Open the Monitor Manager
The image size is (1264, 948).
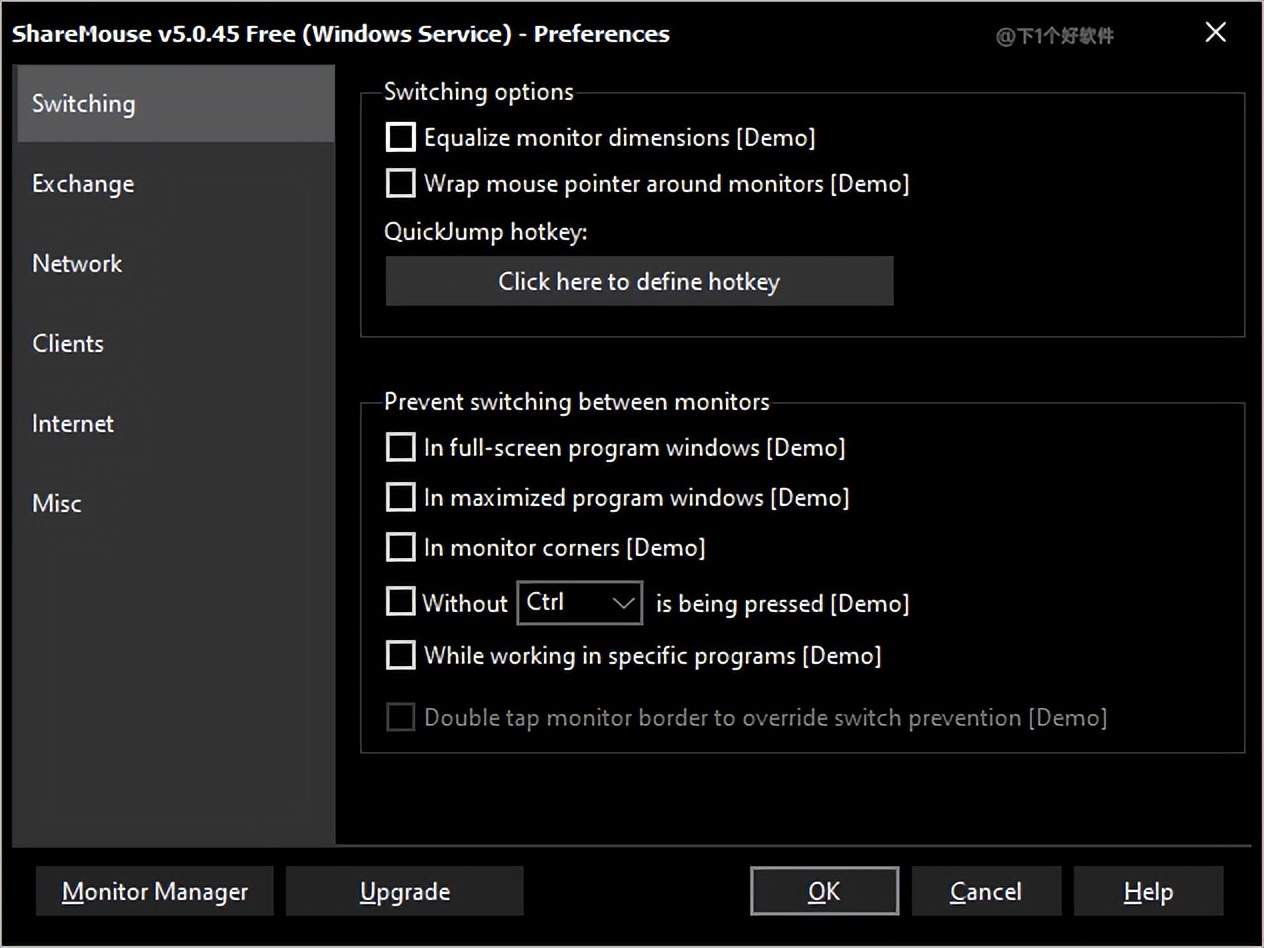pyautogui.click(x=155, y=891)
